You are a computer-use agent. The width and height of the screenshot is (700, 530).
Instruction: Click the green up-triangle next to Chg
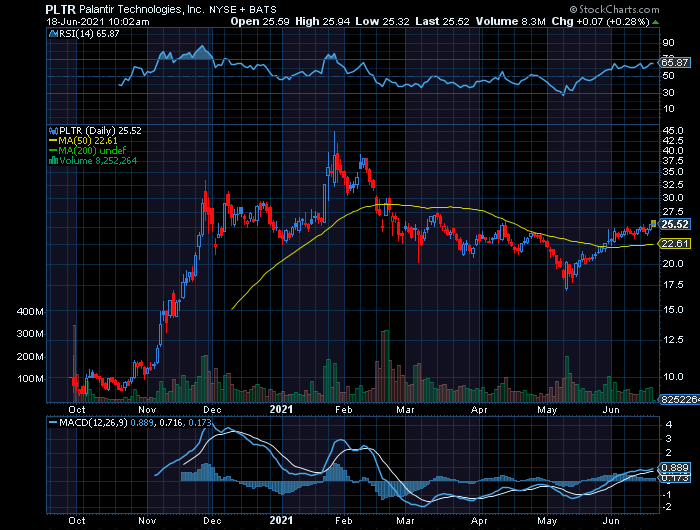(655, 22)
